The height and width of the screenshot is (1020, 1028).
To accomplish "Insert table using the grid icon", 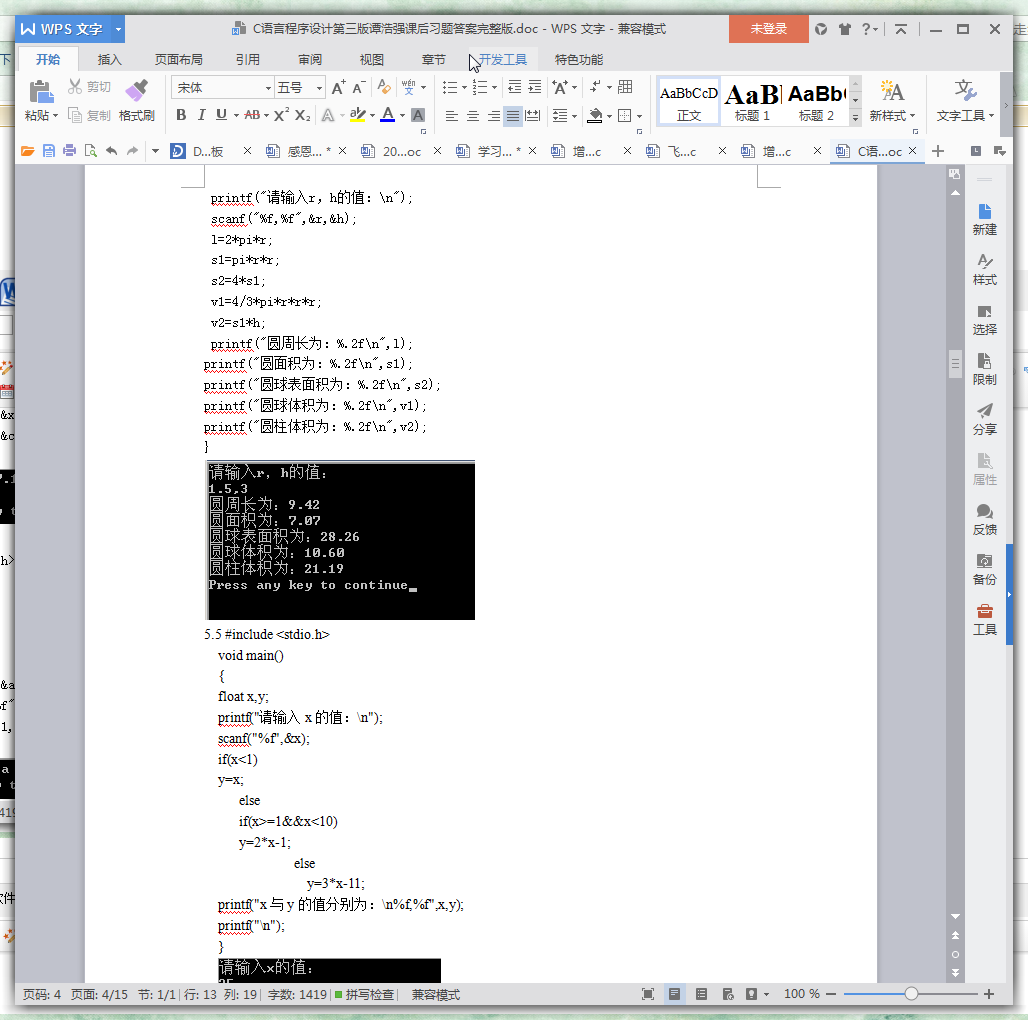I will pyautogui.click(x=625, y=87).
